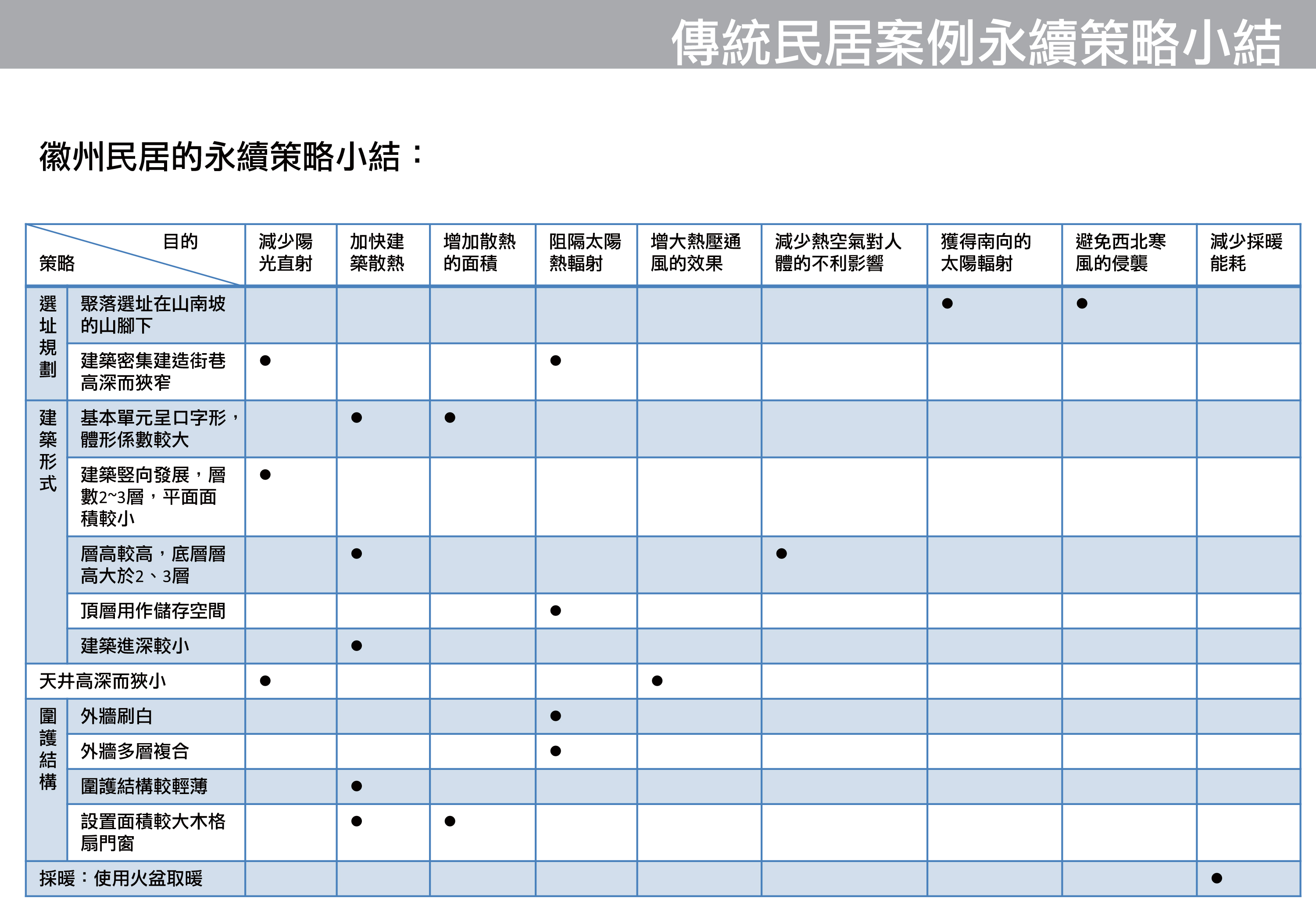Click the dot in the 建築進深較小 row
Viewport: 1316px width, 898px height.
pos(356,645)
